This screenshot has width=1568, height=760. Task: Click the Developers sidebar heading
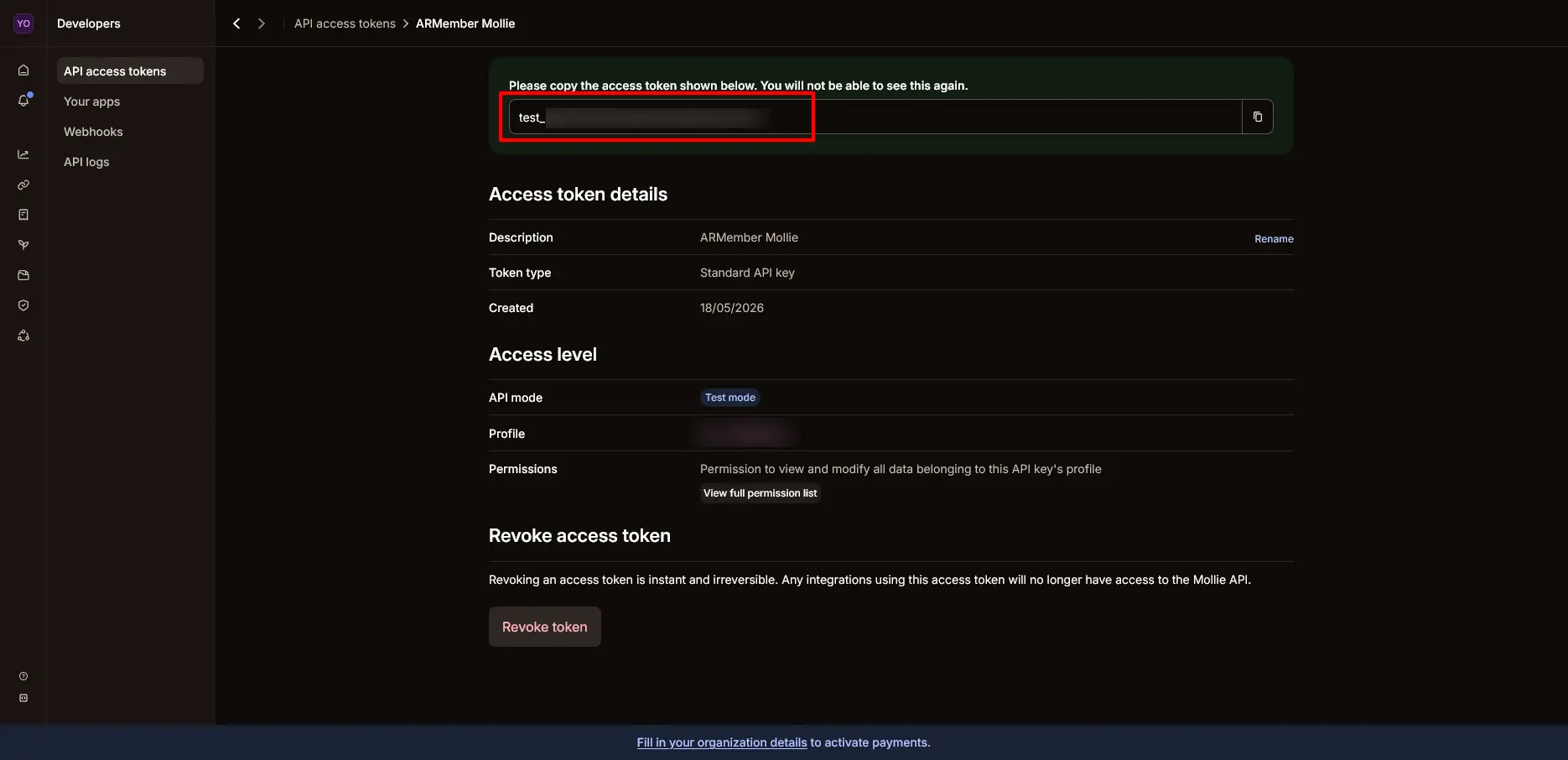89,23
